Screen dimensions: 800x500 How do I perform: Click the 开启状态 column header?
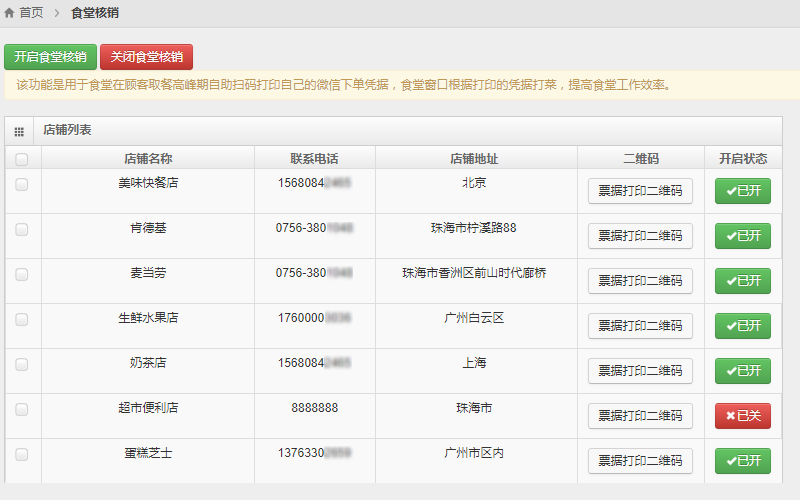click(x=742, y=159)
